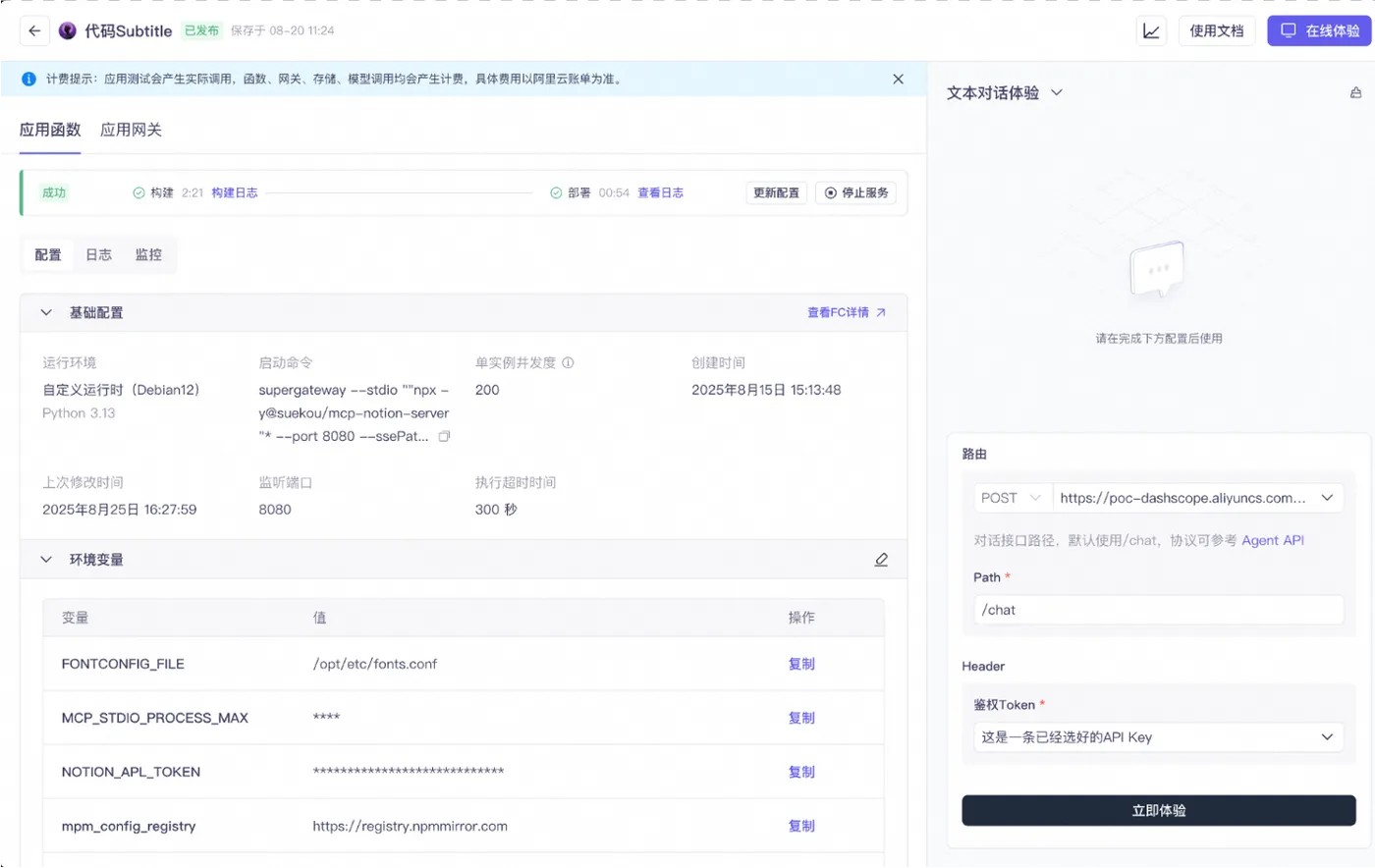Click the back arrow button

tap(34, 30)
